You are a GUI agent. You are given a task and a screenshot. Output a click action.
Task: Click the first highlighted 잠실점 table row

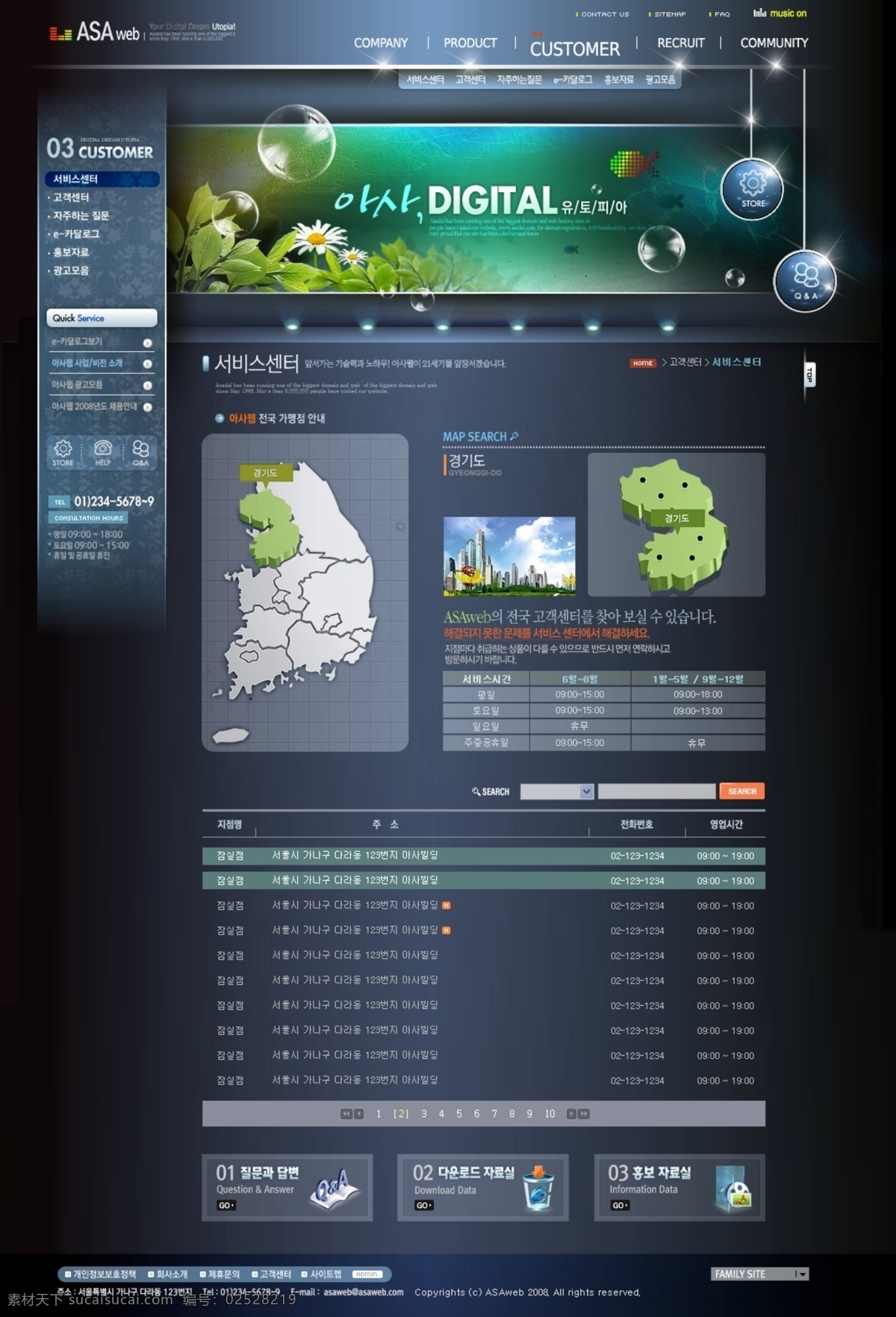(484, 856)
